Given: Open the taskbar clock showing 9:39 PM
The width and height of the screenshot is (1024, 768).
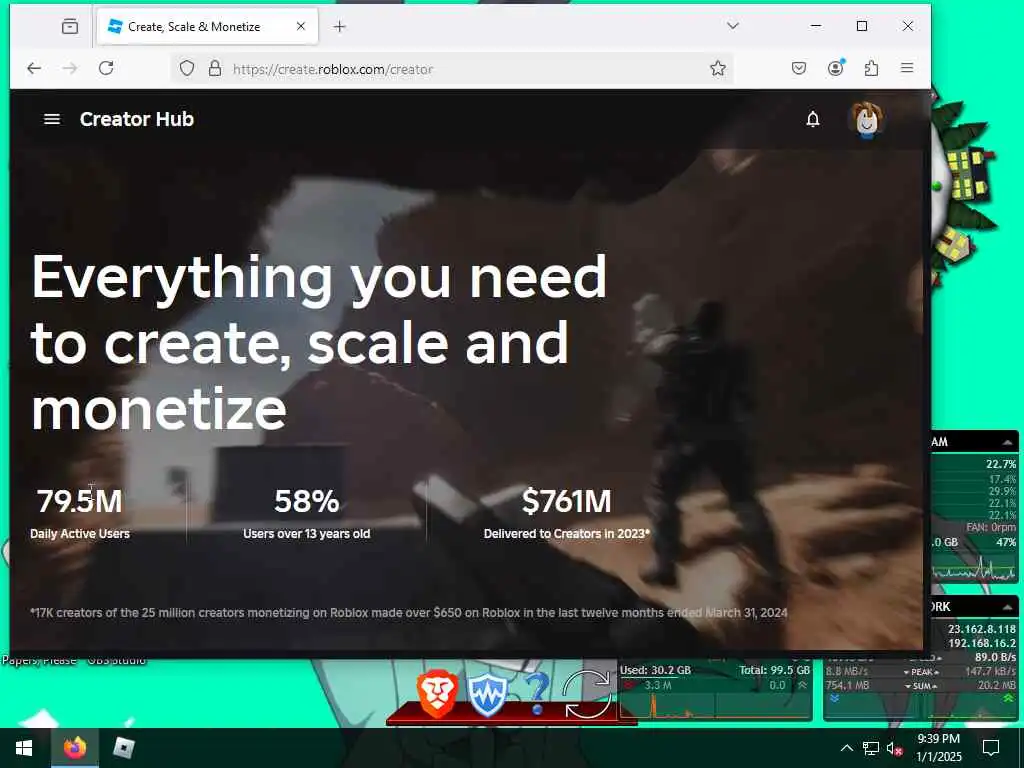Looking at the screenshot, I should tap(939, 748).
